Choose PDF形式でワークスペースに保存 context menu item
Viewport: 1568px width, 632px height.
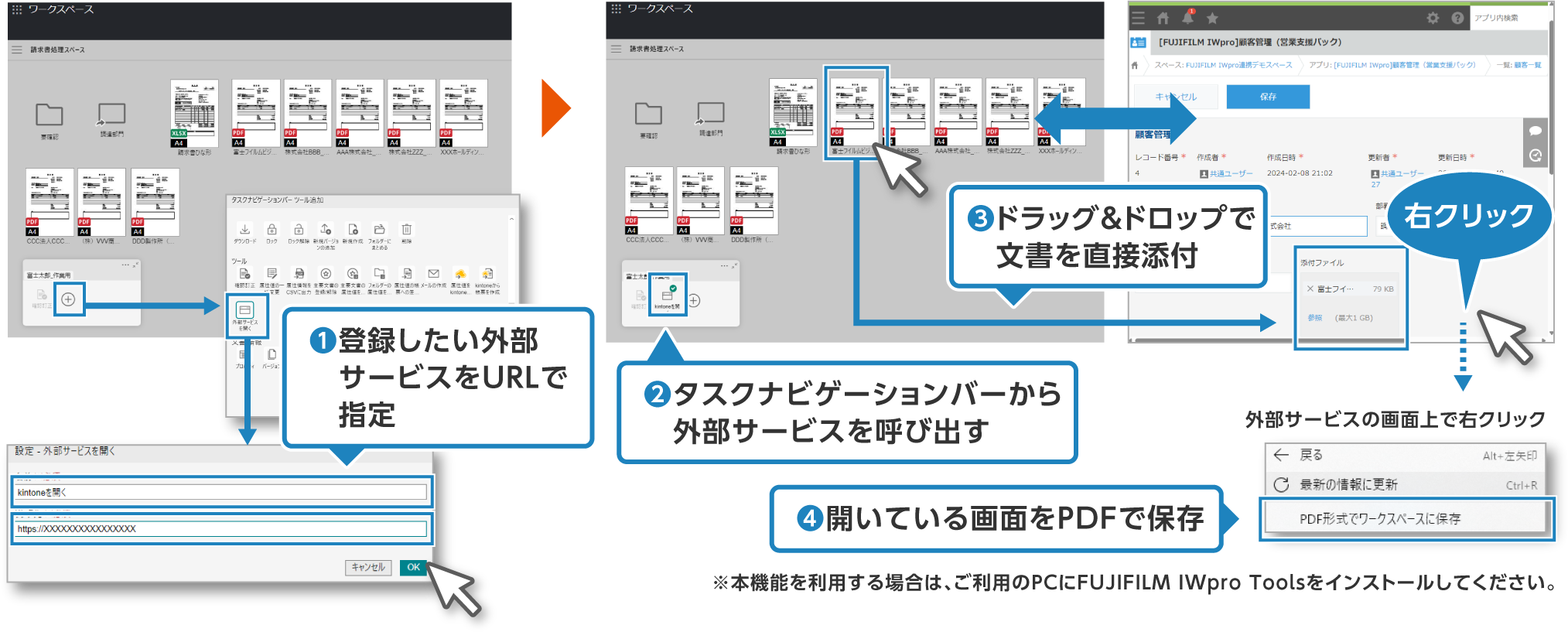[x=1405, y=518]
